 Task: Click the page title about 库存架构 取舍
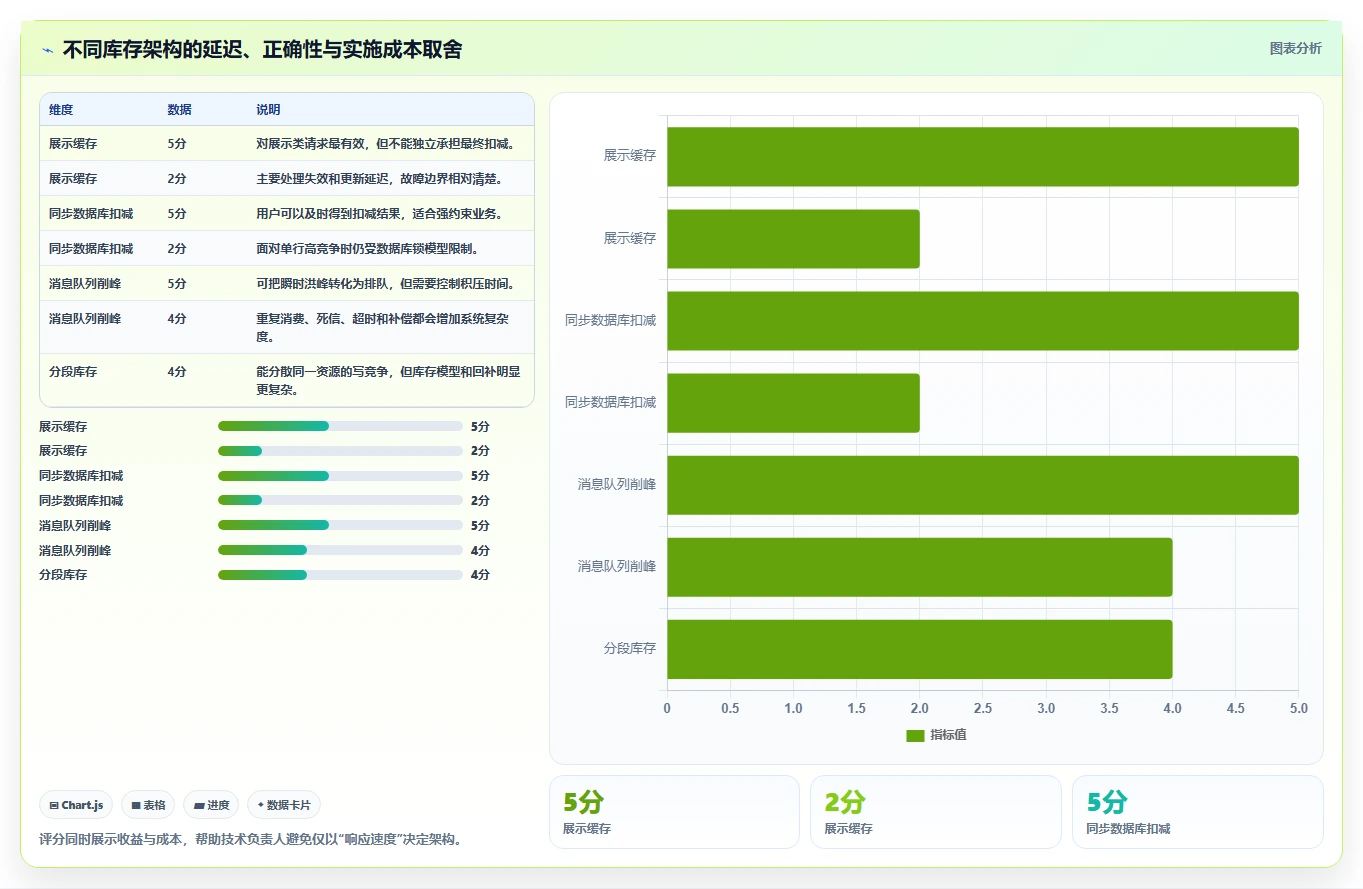point(262,50)
